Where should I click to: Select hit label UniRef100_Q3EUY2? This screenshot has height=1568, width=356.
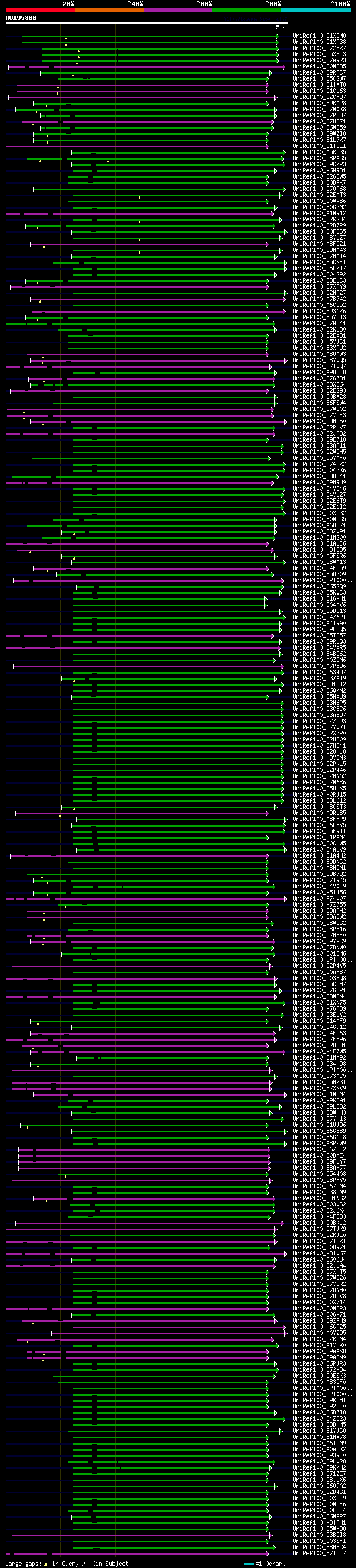tap(319, 1015)
